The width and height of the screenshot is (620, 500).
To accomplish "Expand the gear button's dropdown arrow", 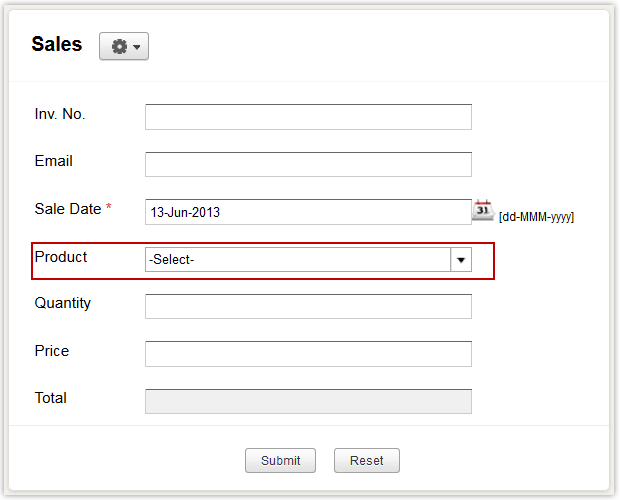I will click(137, 47).
